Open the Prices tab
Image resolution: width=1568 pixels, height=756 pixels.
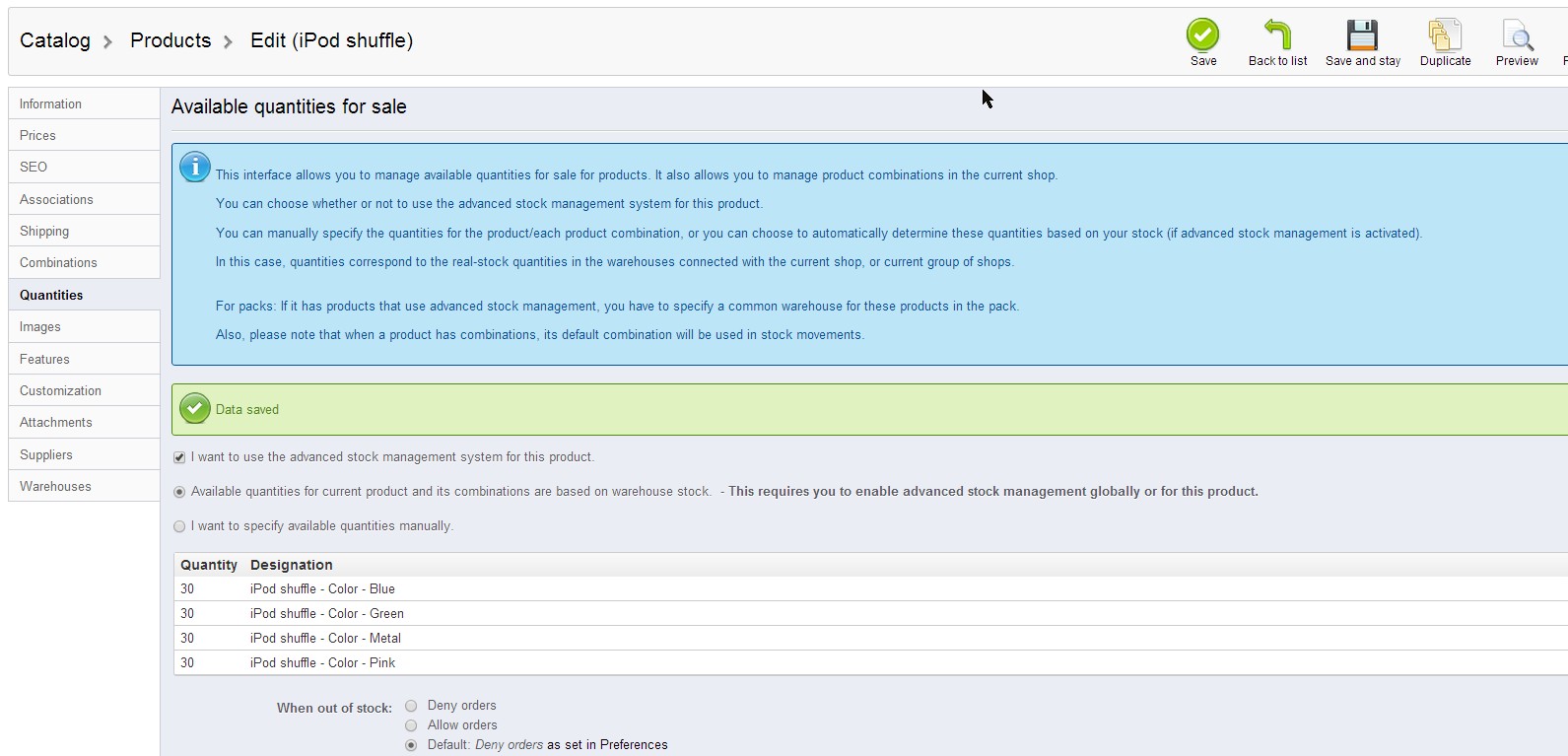[x=84, y=135]
